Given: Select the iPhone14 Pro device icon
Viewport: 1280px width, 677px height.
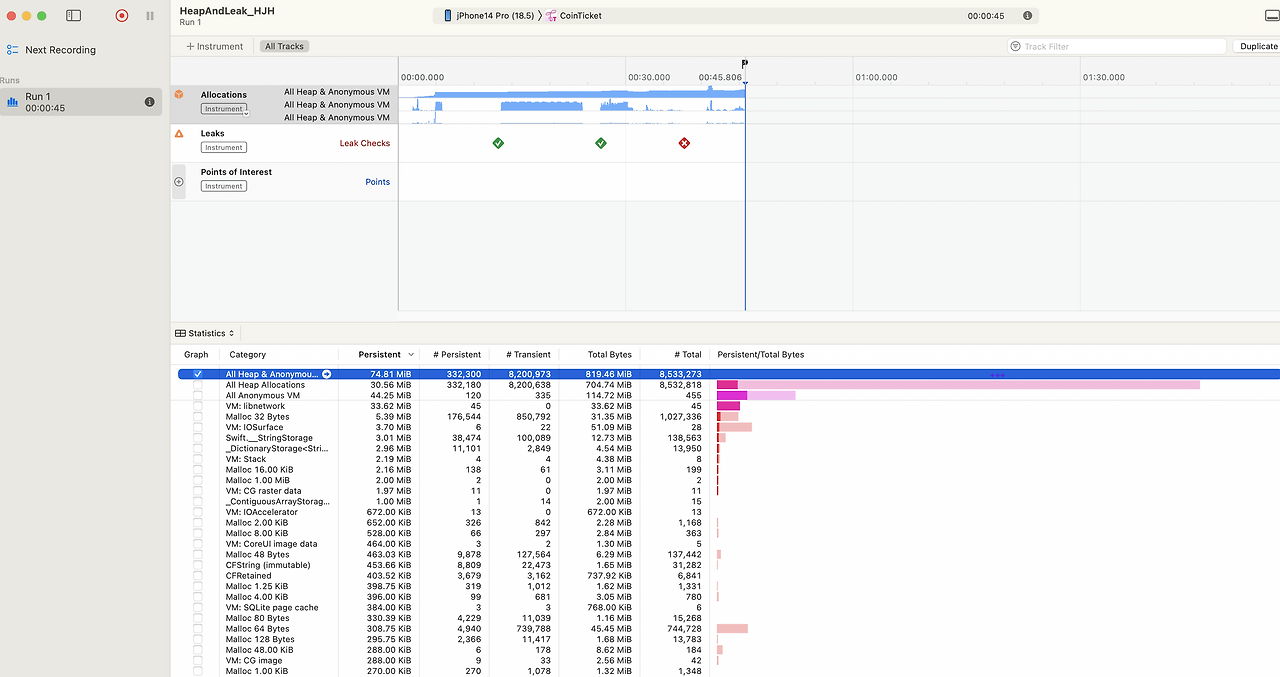Looking at the screenshot, I should click(448, 16).
